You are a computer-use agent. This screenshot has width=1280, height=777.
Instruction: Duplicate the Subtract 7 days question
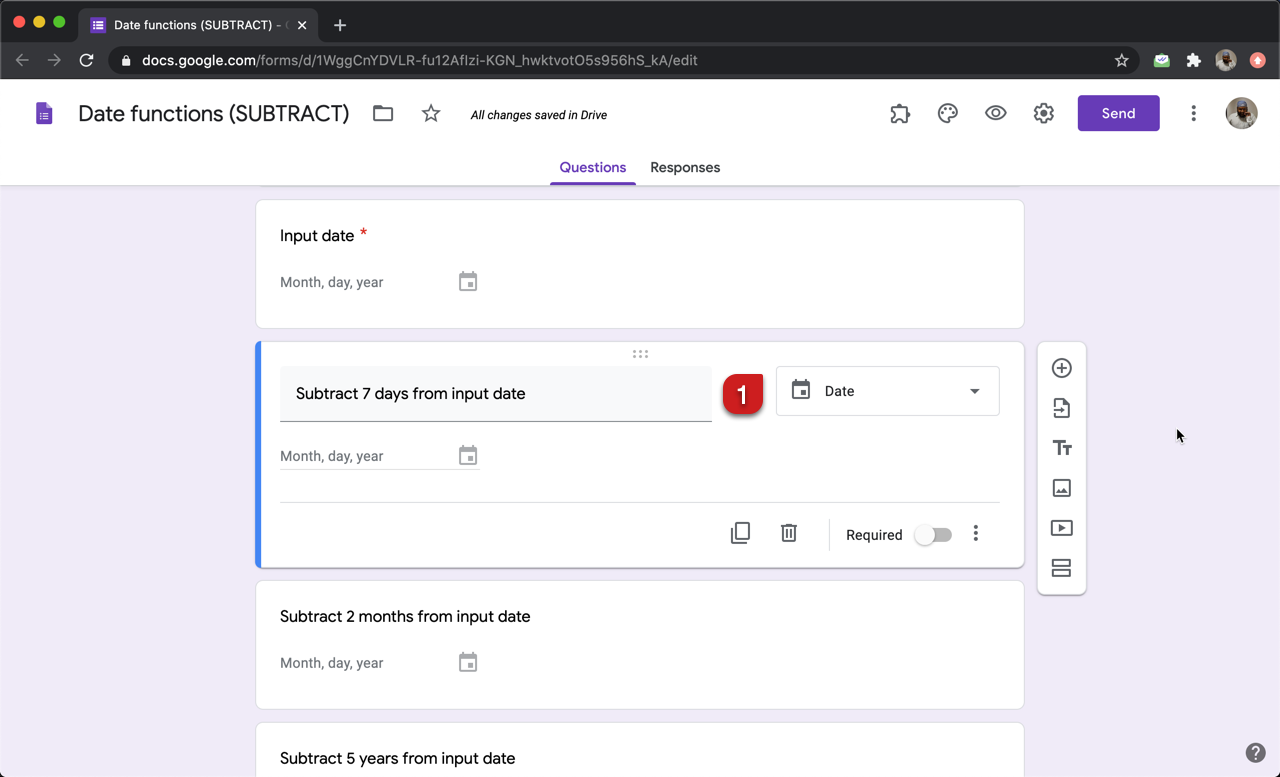tap(740, 533)
